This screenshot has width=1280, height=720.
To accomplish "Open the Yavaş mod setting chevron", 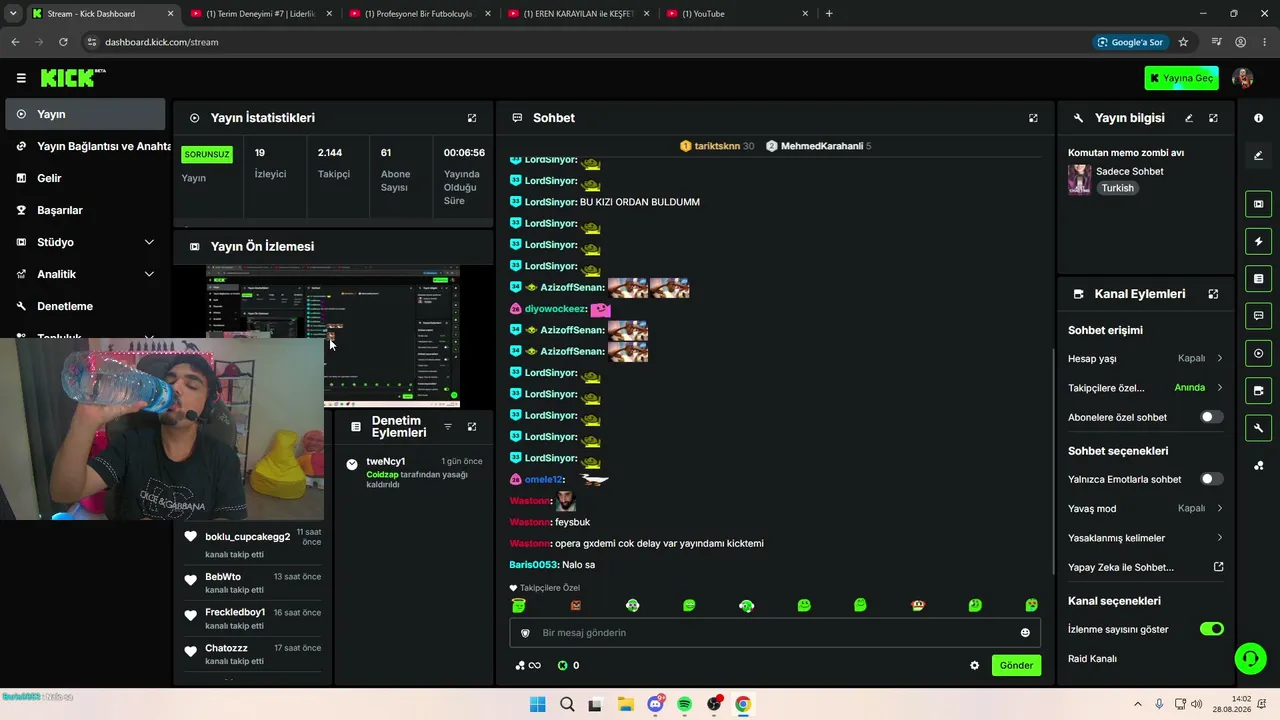I will [x=1219, y=509].
